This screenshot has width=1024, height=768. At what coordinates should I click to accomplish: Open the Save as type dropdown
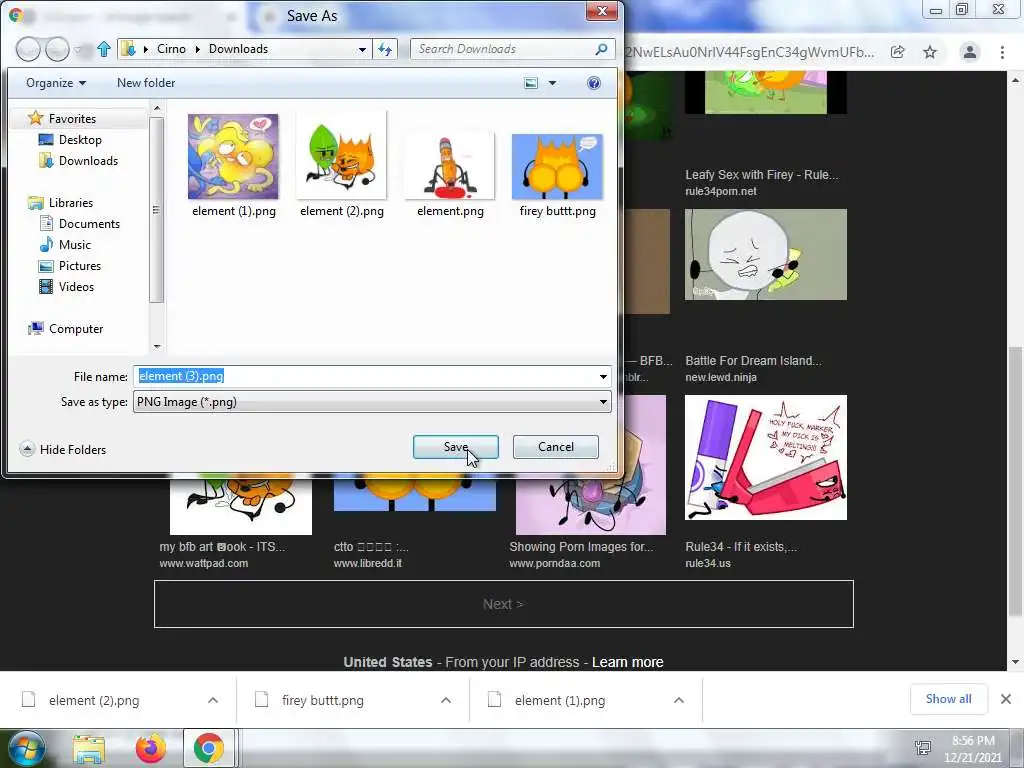pos(372,402)
